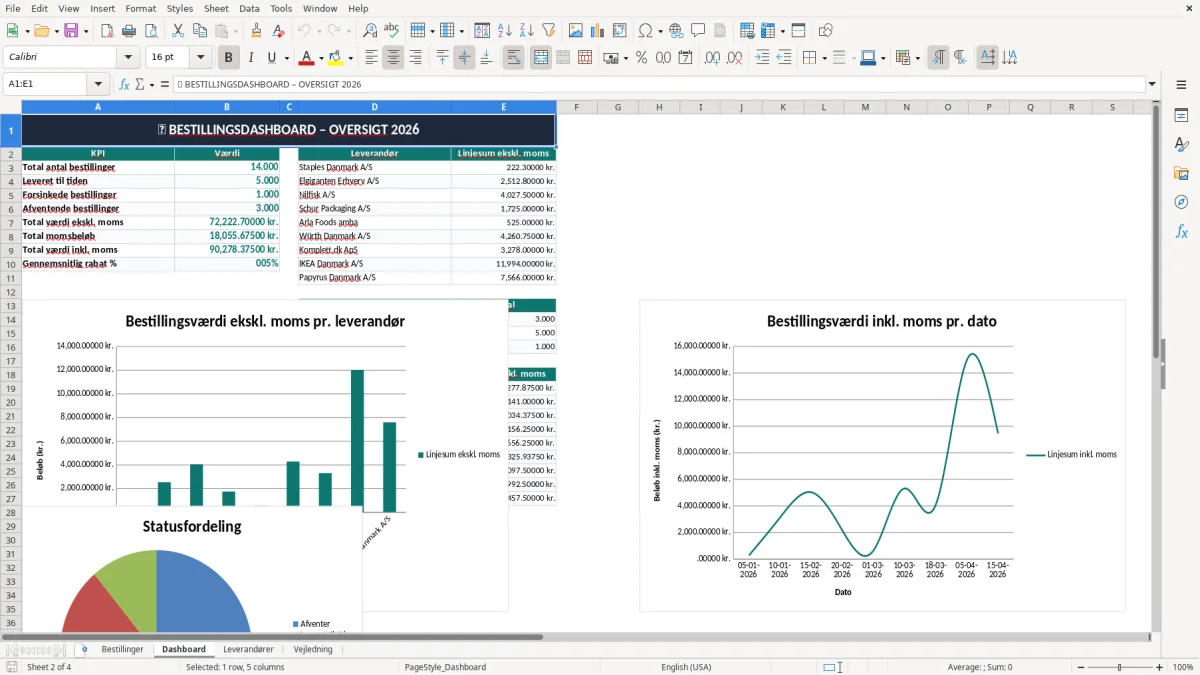Open Font Name dropdown arrow

point(128,58)
